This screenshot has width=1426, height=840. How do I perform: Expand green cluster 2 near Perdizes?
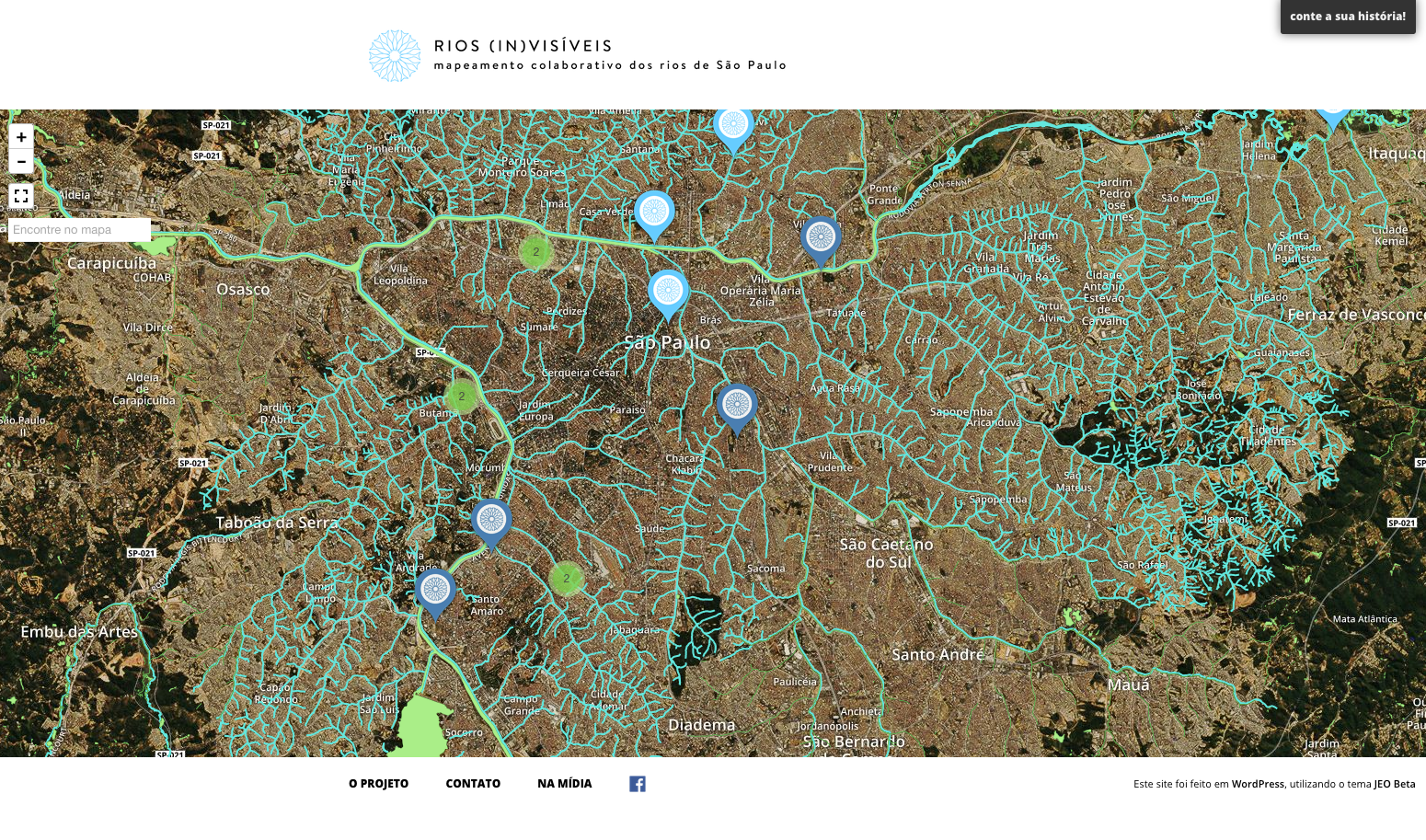coord(535,252)
